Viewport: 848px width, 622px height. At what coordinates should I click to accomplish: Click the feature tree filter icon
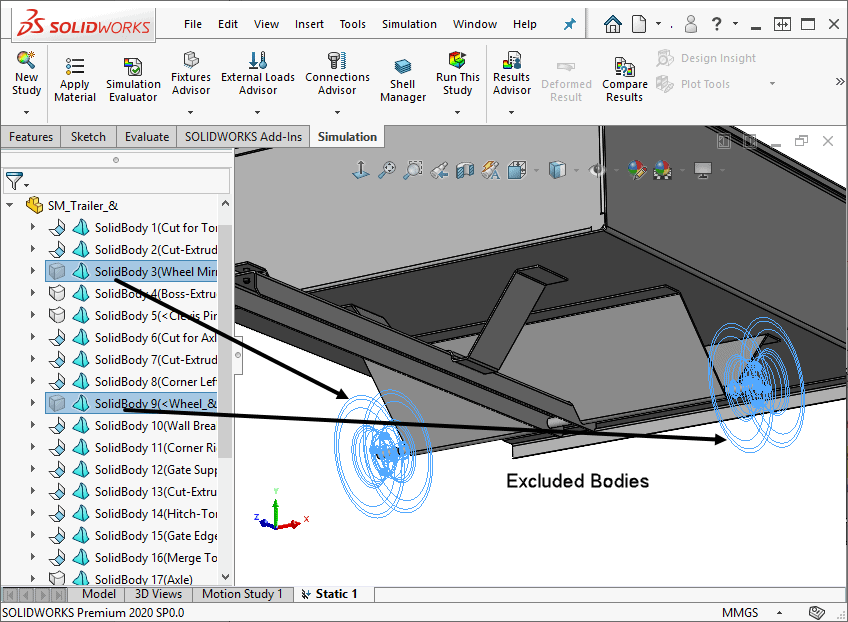click(x=15, y=181)
